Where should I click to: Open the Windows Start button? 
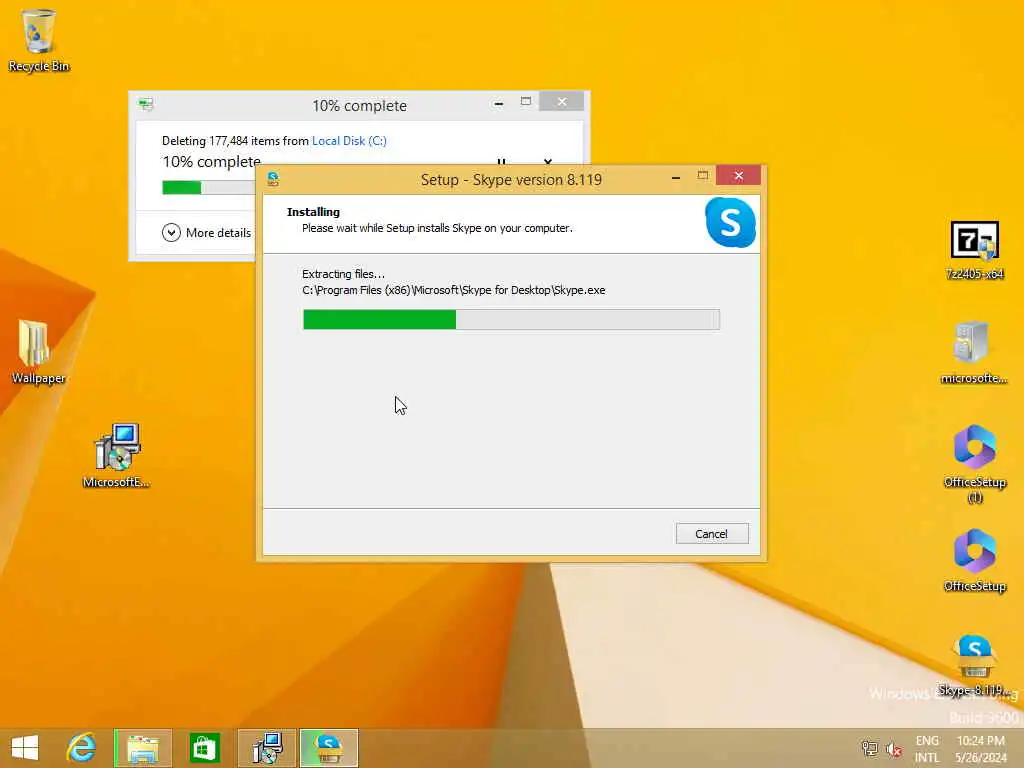pyautogui.click(x=25, y=747)
